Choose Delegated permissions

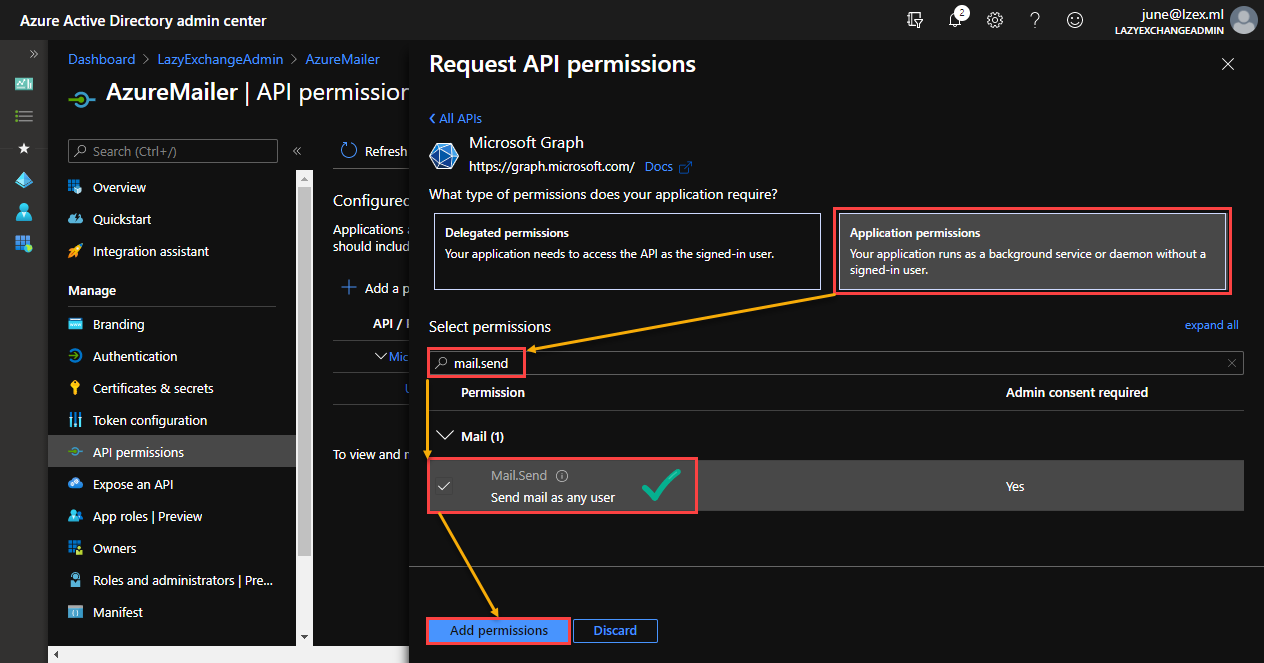pyautogui.click(x=627, y=250)
